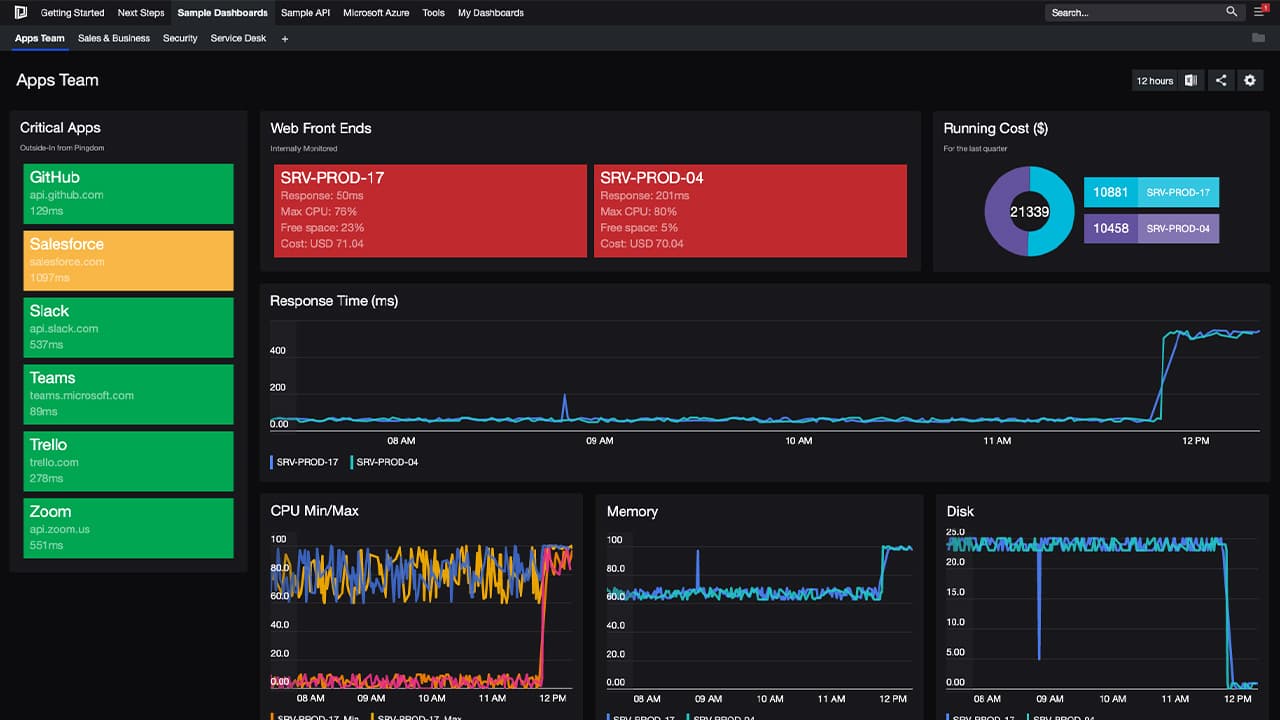
Task: Click the app logo in top-left corner
Action: pos(20,13)
